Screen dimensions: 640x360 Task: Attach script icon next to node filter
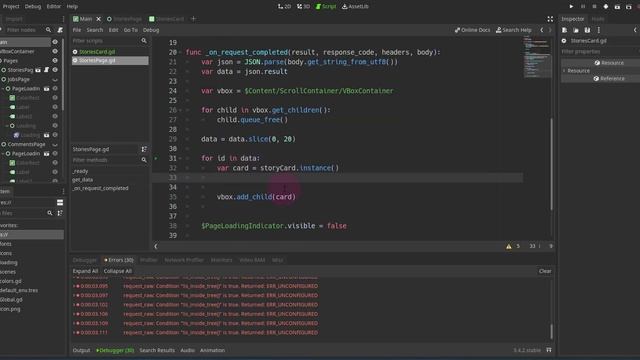click(x=60, y=30)
